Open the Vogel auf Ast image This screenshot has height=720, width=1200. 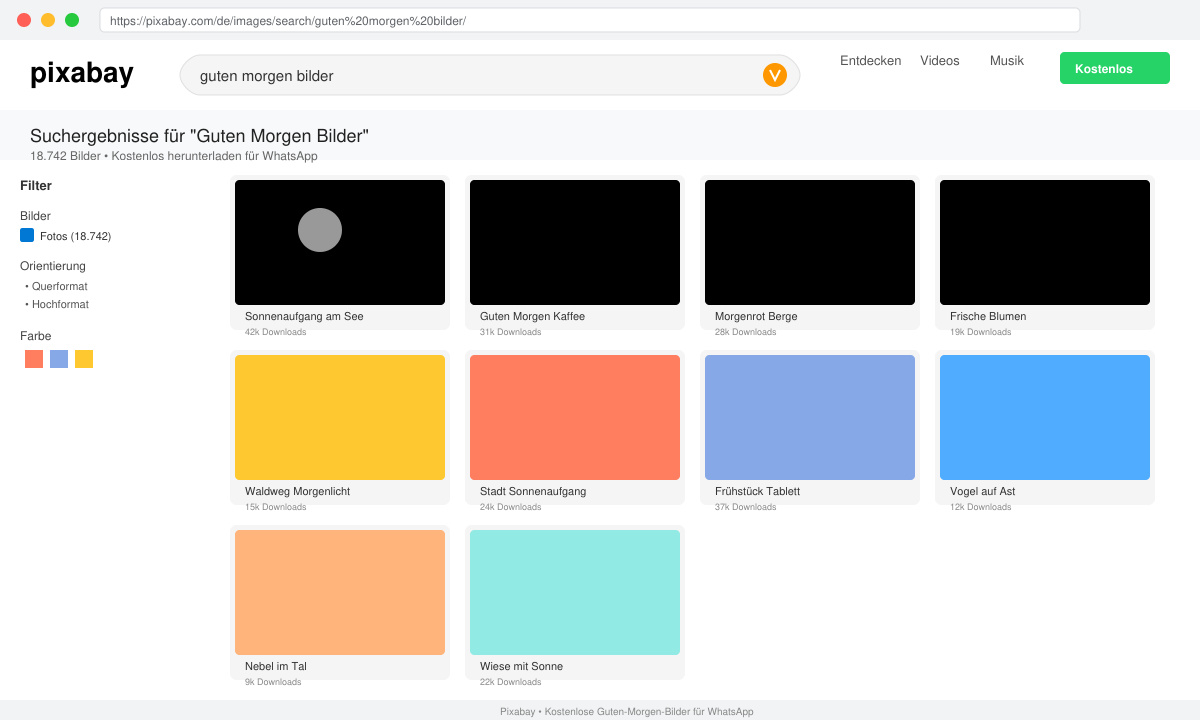click(x=1045, y=417)
